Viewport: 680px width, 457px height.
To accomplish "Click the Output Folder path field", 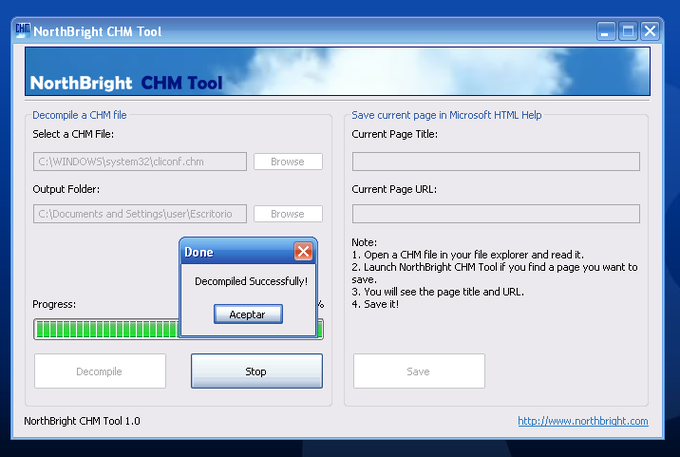I will (x=140, y=214).
